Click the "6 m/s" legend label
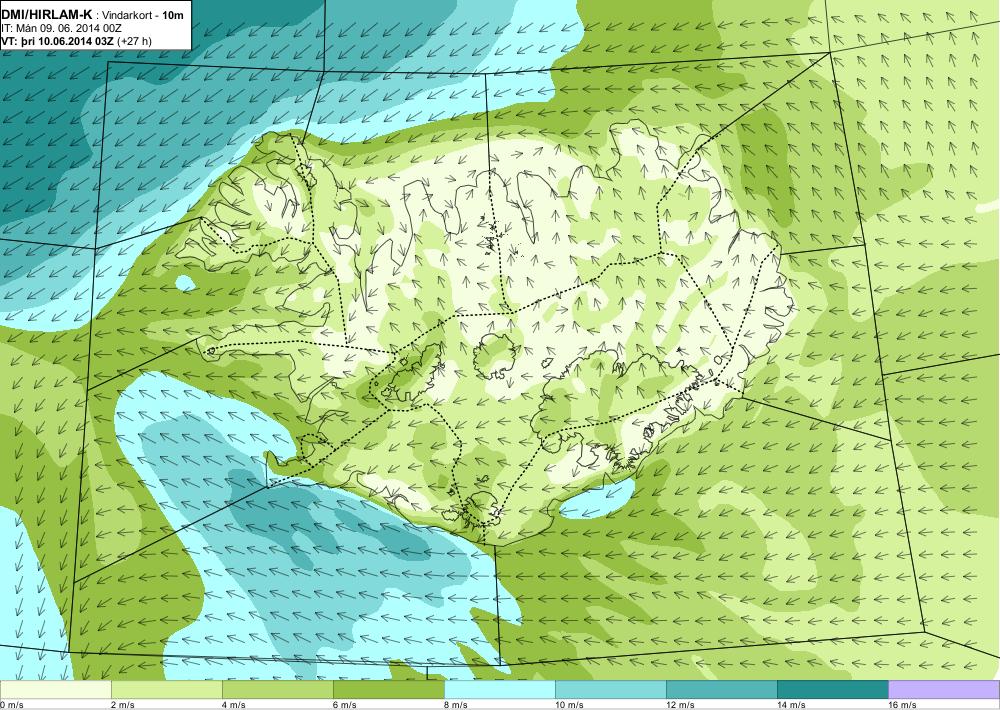 point(345,704)
